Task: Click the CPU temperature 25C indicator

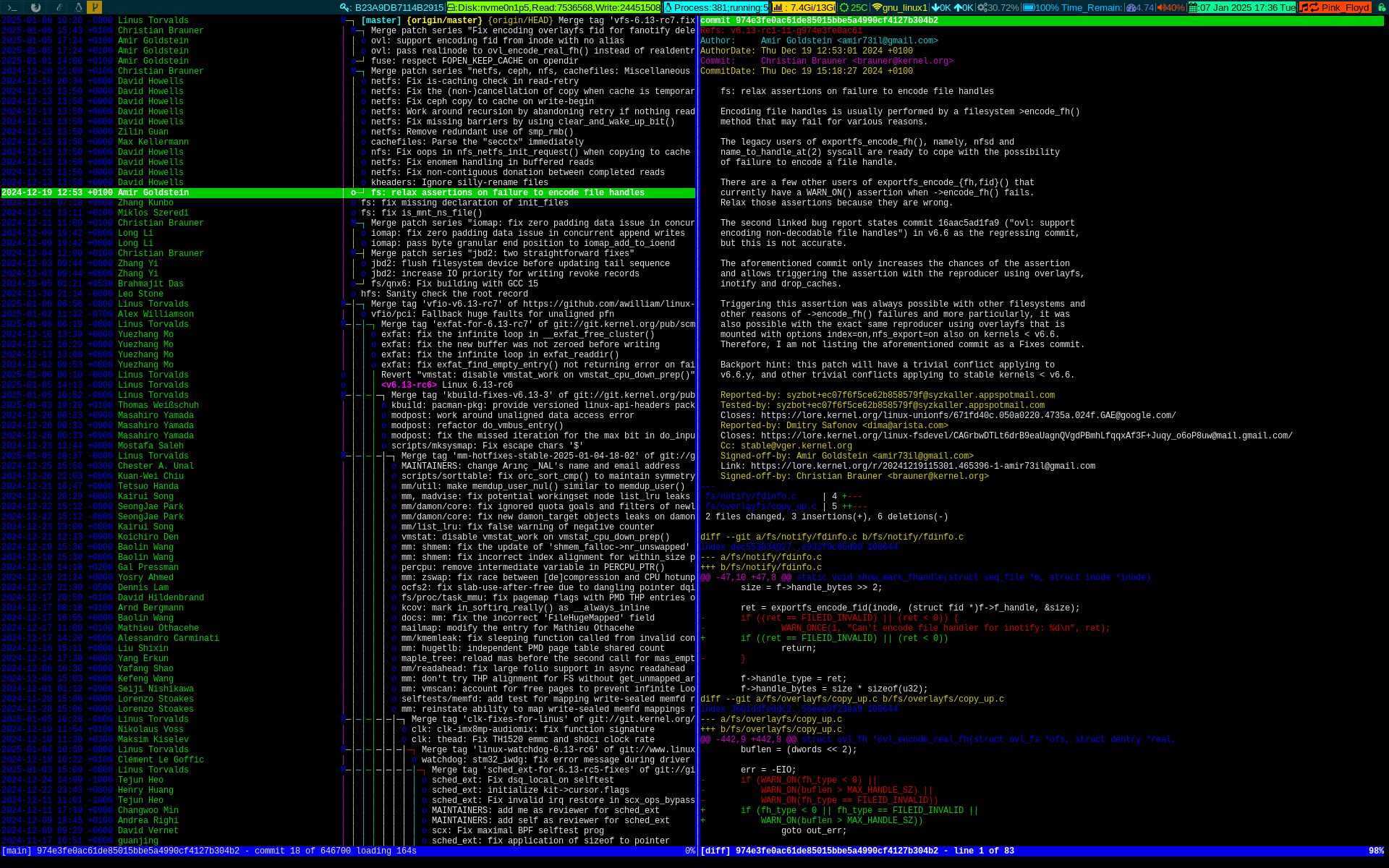Action: (853, 7)
